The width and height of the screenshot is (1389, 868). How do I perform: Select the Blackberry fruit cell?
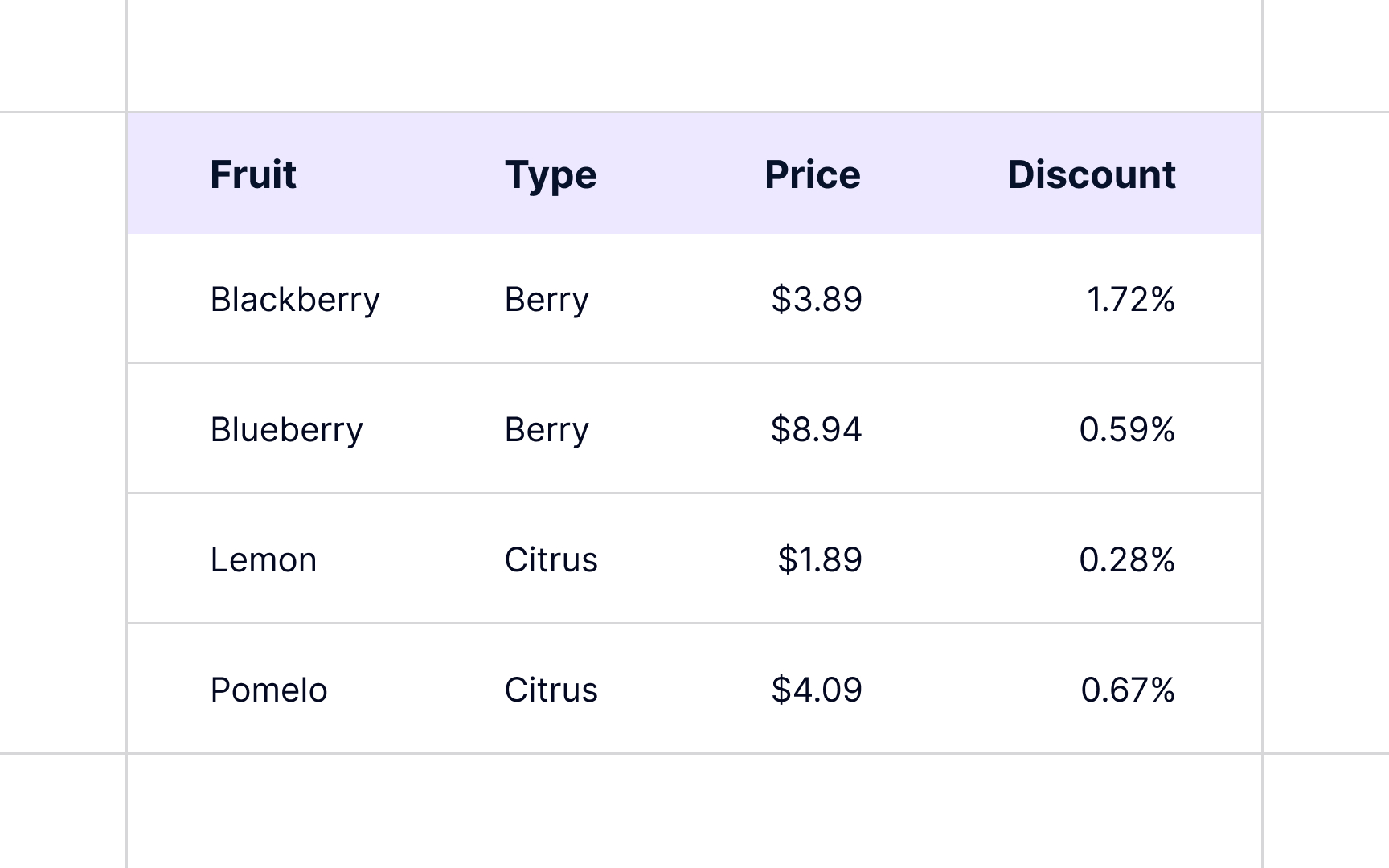click(x=295, y=300)
